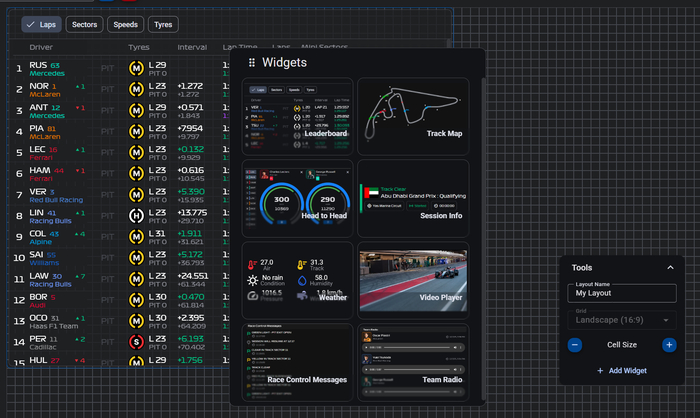The width and height of the screenshot is (700, 418).
Task: Select driver ANT 12 name
Action: click(x=45, y=107)
